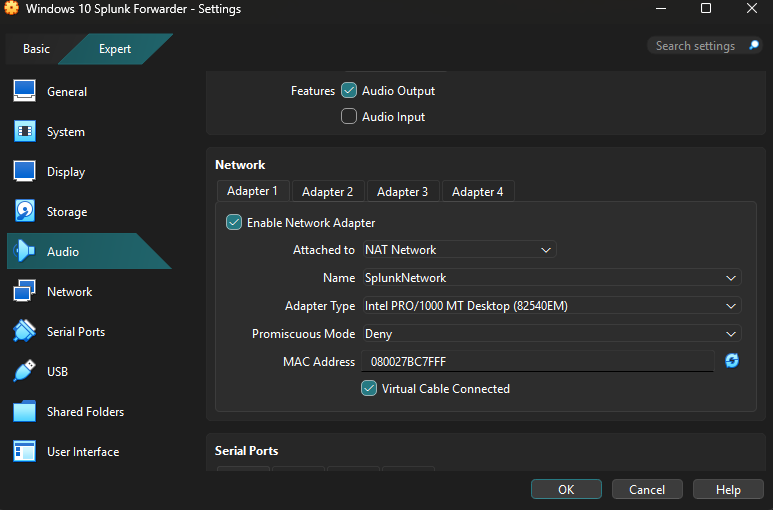Screen dimensions: 773x510
Task: Expand the Promiscuous Mode Deny dropdown
Action: (552, 334)
